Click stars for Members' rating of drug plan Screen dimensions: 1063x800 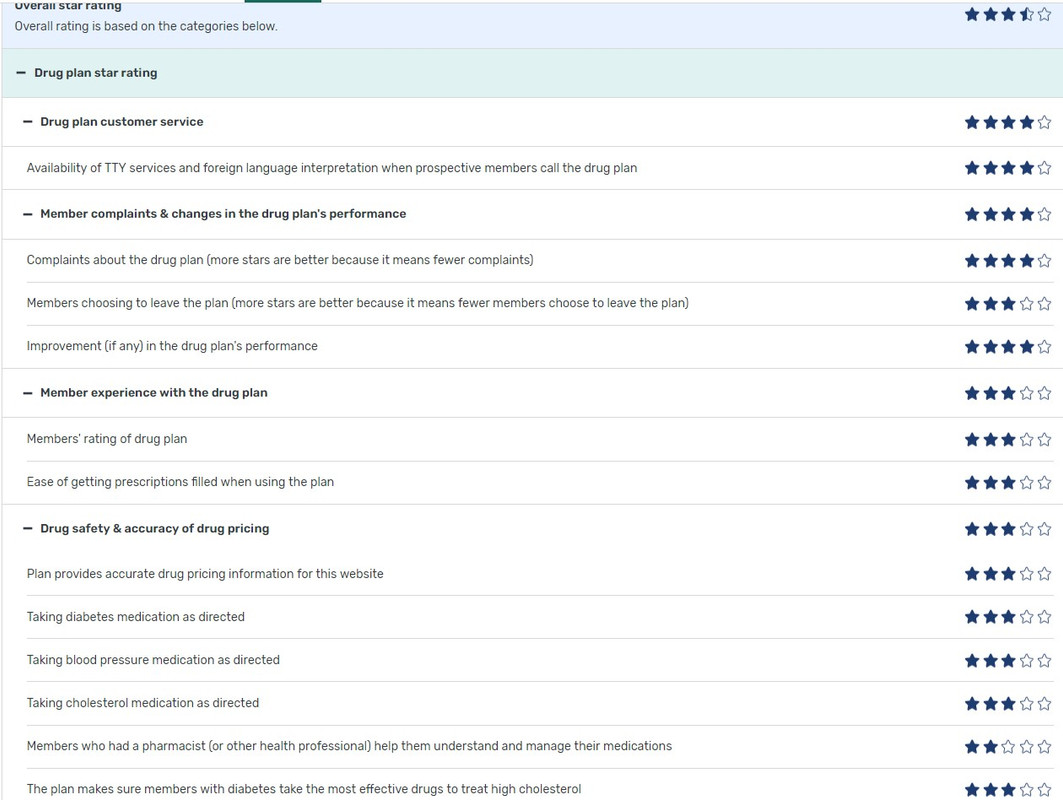tap(1007, 439)
